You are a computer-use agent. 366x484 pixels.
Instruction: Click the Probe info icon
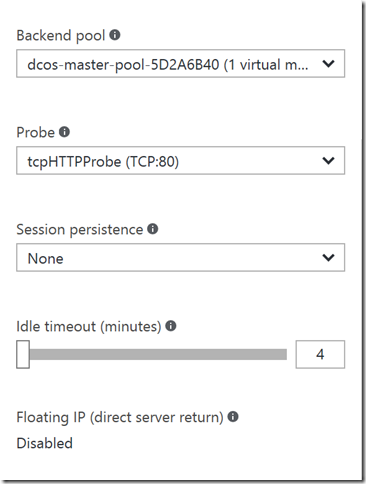pyautogui.click(x=64, y=132)
